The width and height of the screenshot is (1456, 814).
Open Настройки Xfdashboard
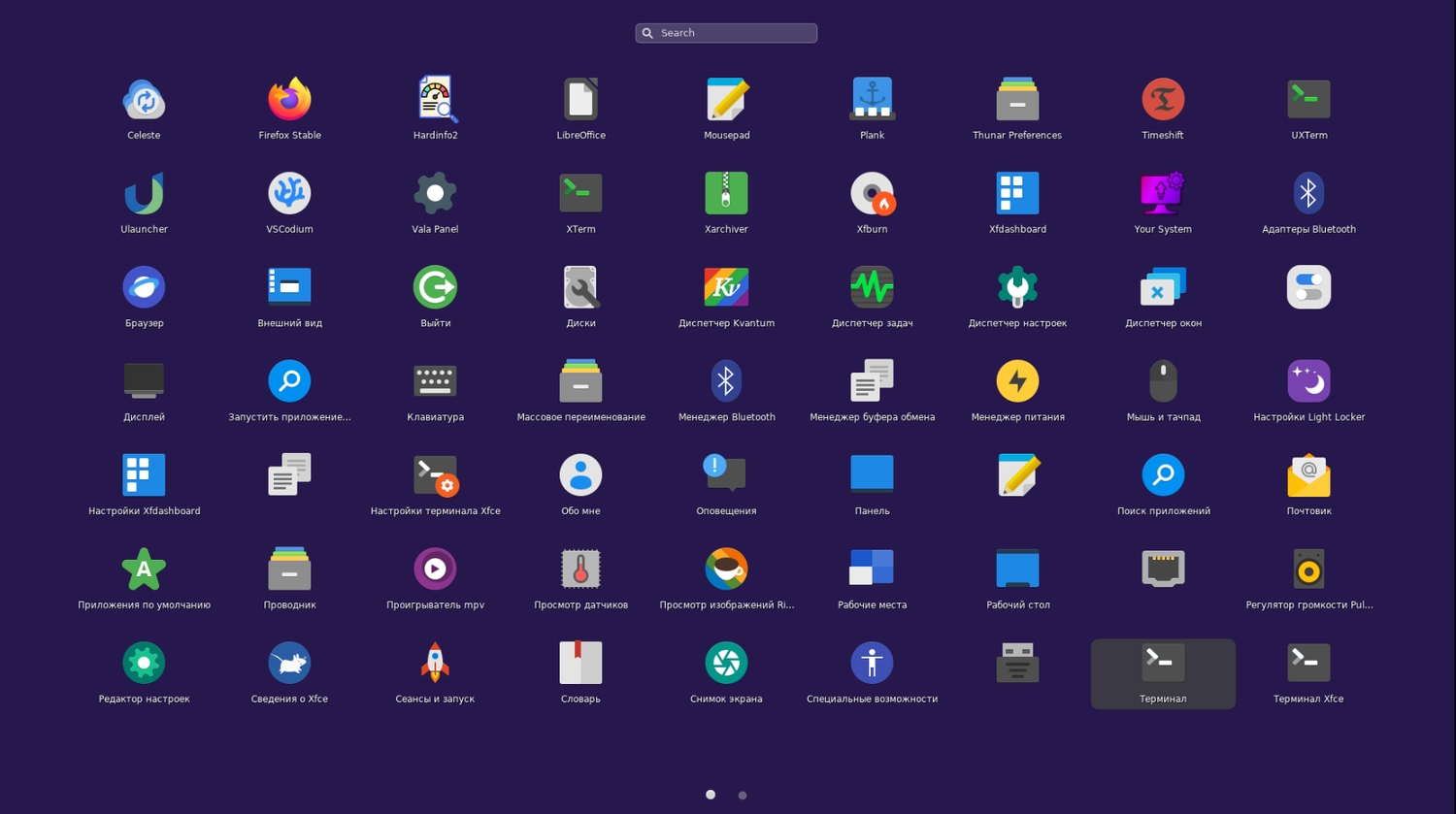144,475
